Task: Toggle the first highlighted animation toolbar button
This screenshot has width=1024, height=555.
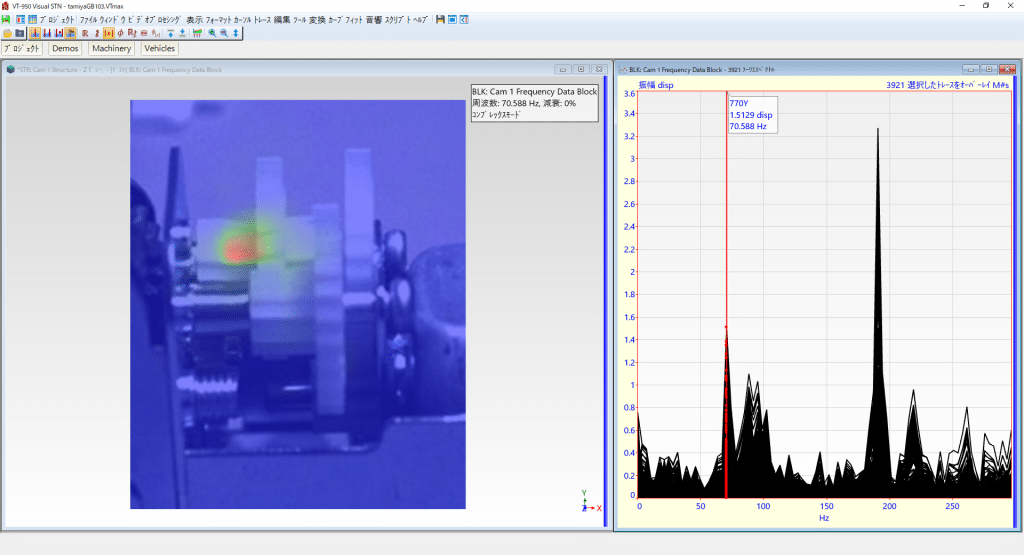Action: (x=35, y=33)
